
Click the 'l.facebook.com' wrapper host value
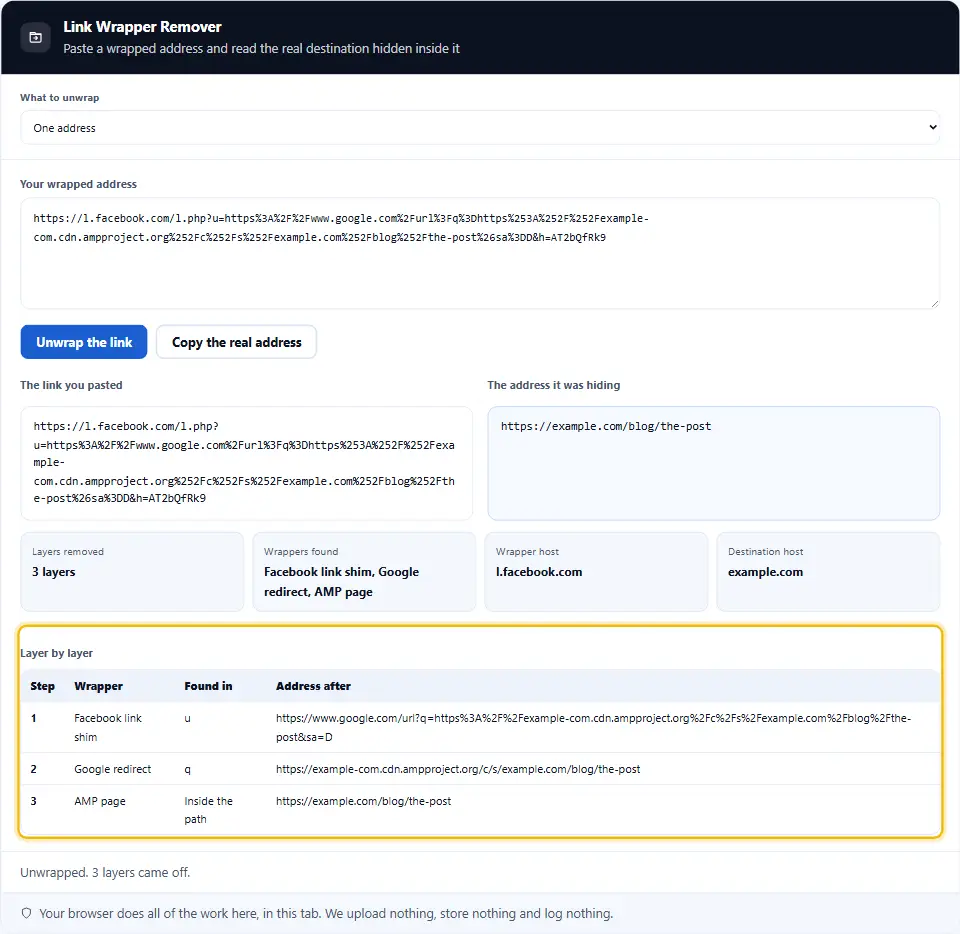coord(539,572)
